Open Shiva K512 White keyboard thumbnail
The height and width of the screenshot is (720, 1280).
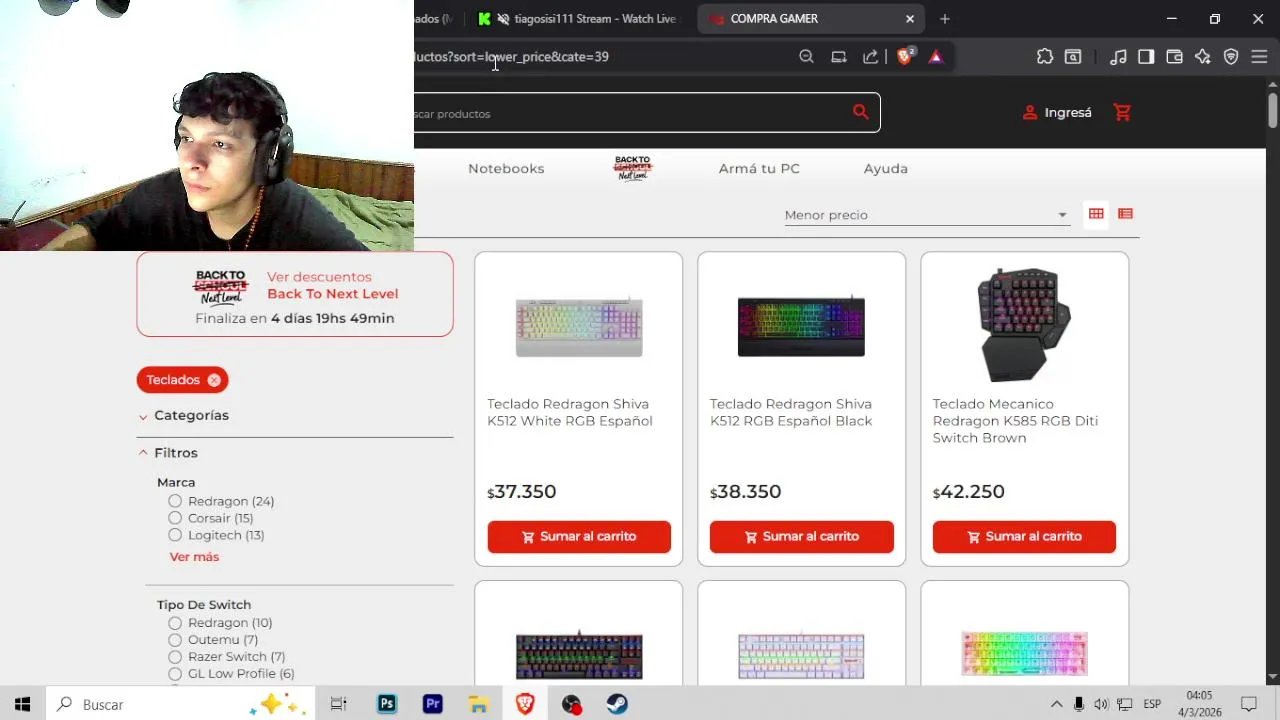click(579, 326)
